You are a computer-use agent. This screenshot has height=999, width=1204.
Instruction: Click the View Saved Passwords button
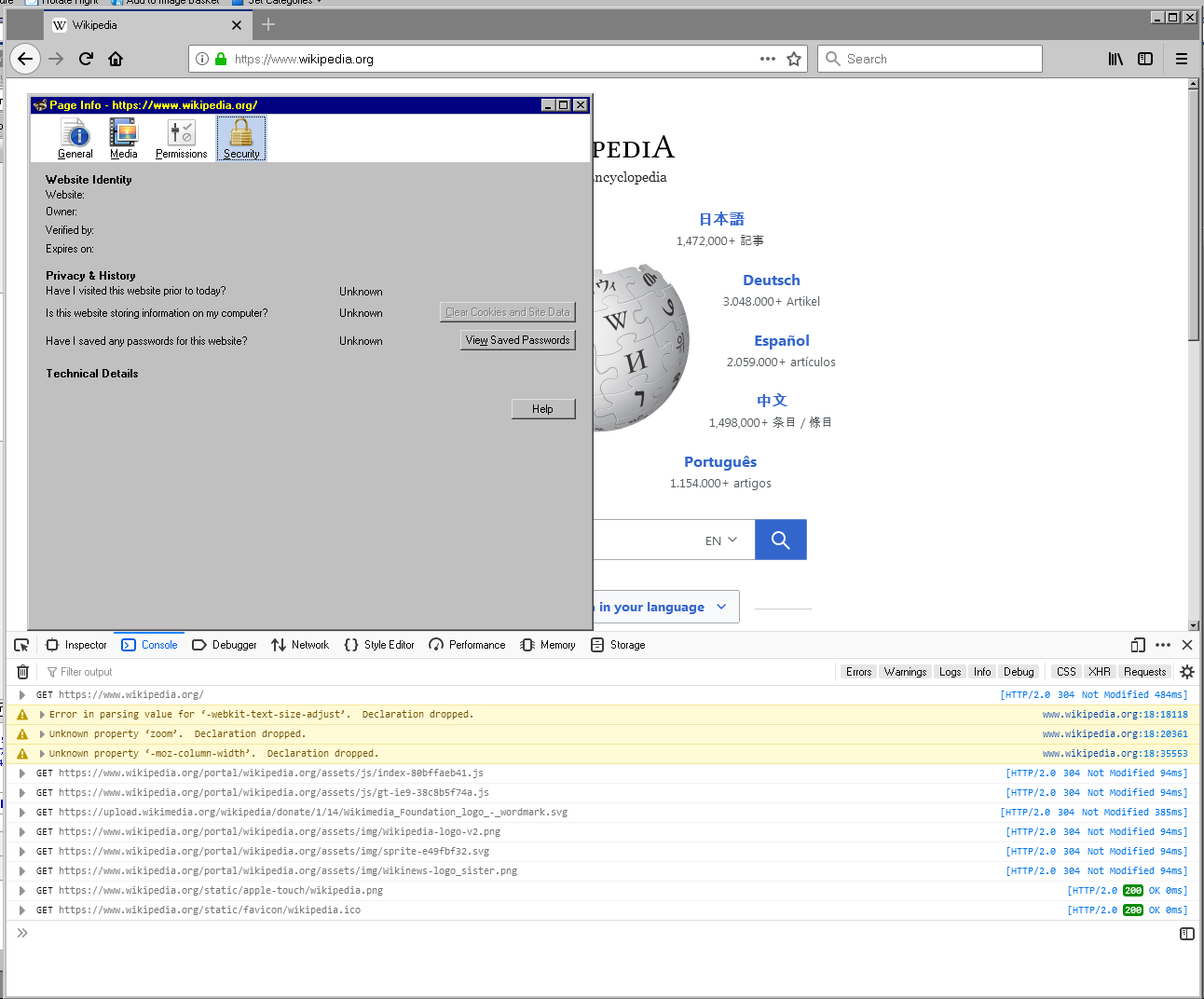[517, 340]
